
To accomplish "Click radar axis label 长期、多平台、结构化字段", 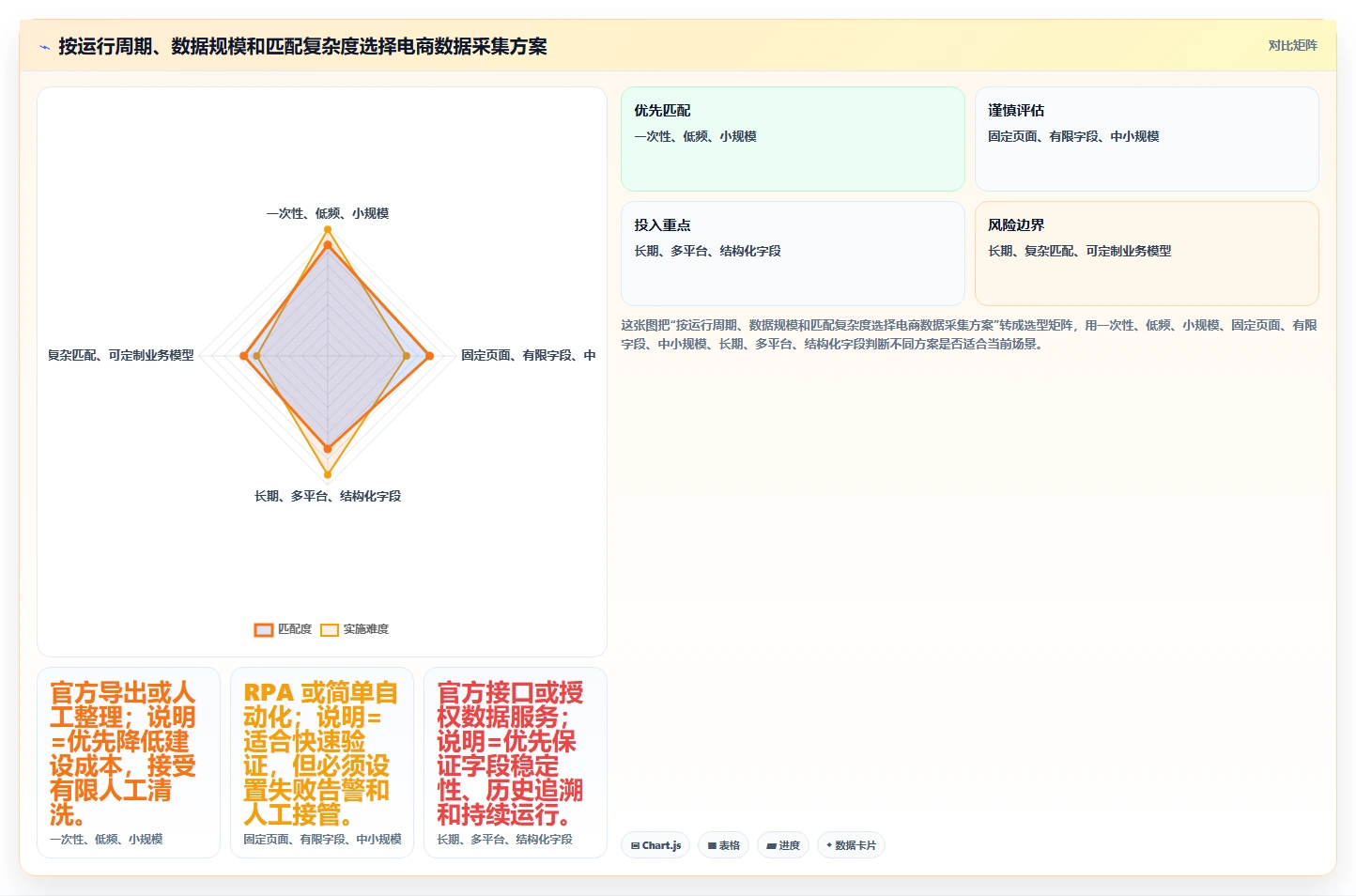I will (x=328, y=496).
